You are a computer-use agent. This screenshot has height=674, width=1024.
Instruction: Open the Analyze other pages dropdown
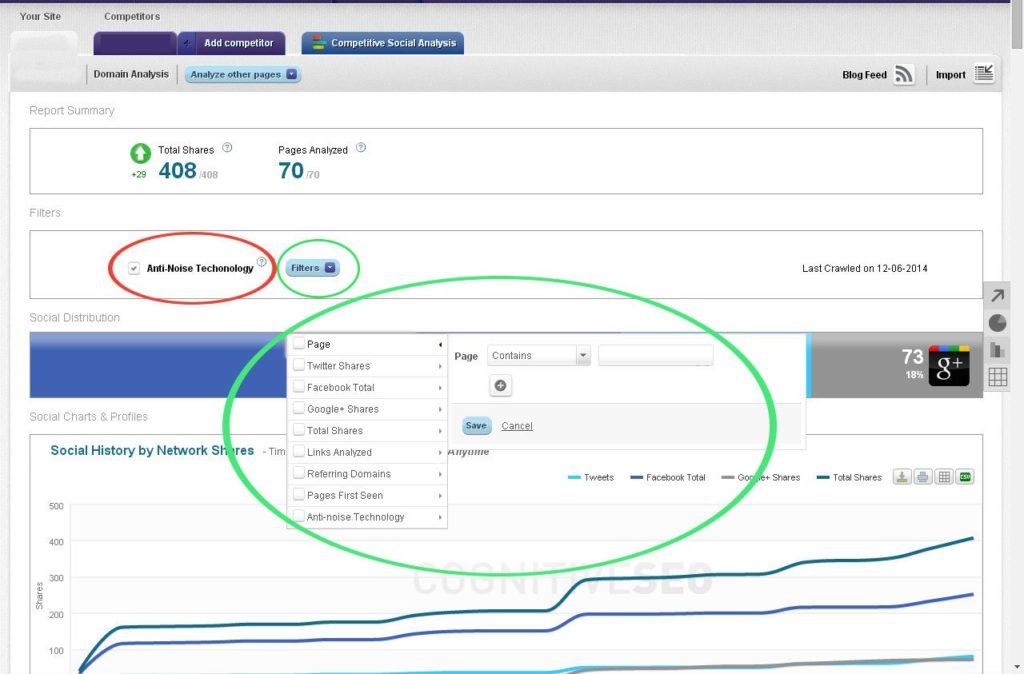pyautogui.click(x=244, y=74)
